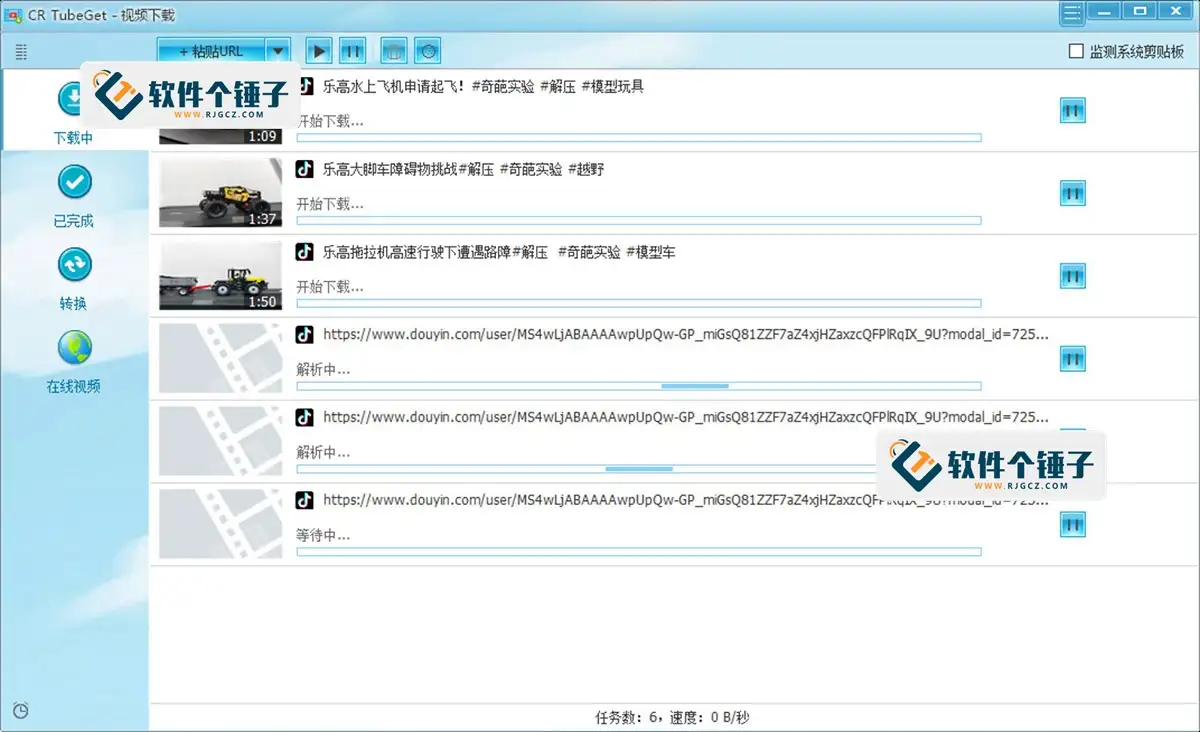Select the title 乐高大脚车障碍物挑战#解压 #奇葩实验 #越野
1200x732 pixels.
tap(463, 170)
